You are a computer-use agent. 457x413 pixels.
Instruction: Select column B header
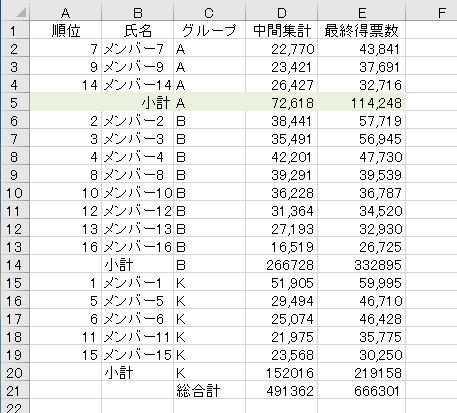point(137,13)
